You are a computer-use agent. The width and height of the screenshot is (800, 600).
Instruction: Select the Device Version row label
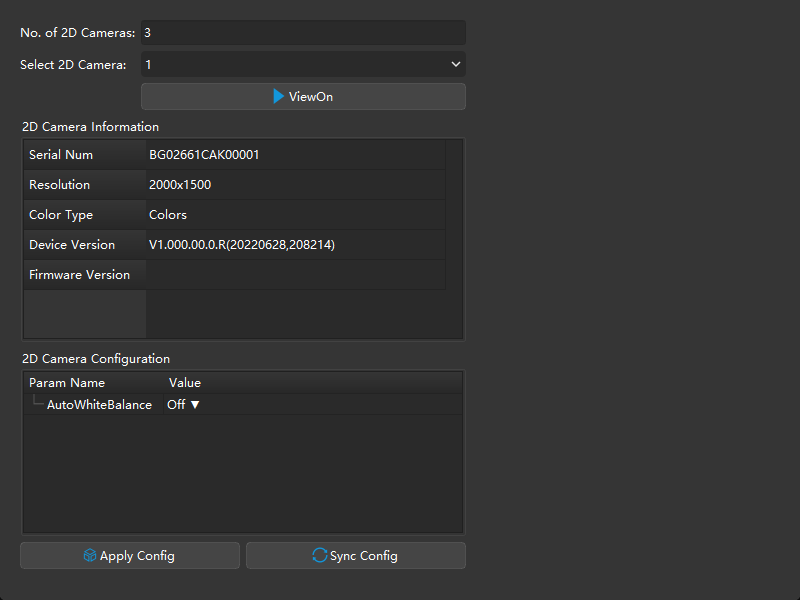tap(72, 245)
